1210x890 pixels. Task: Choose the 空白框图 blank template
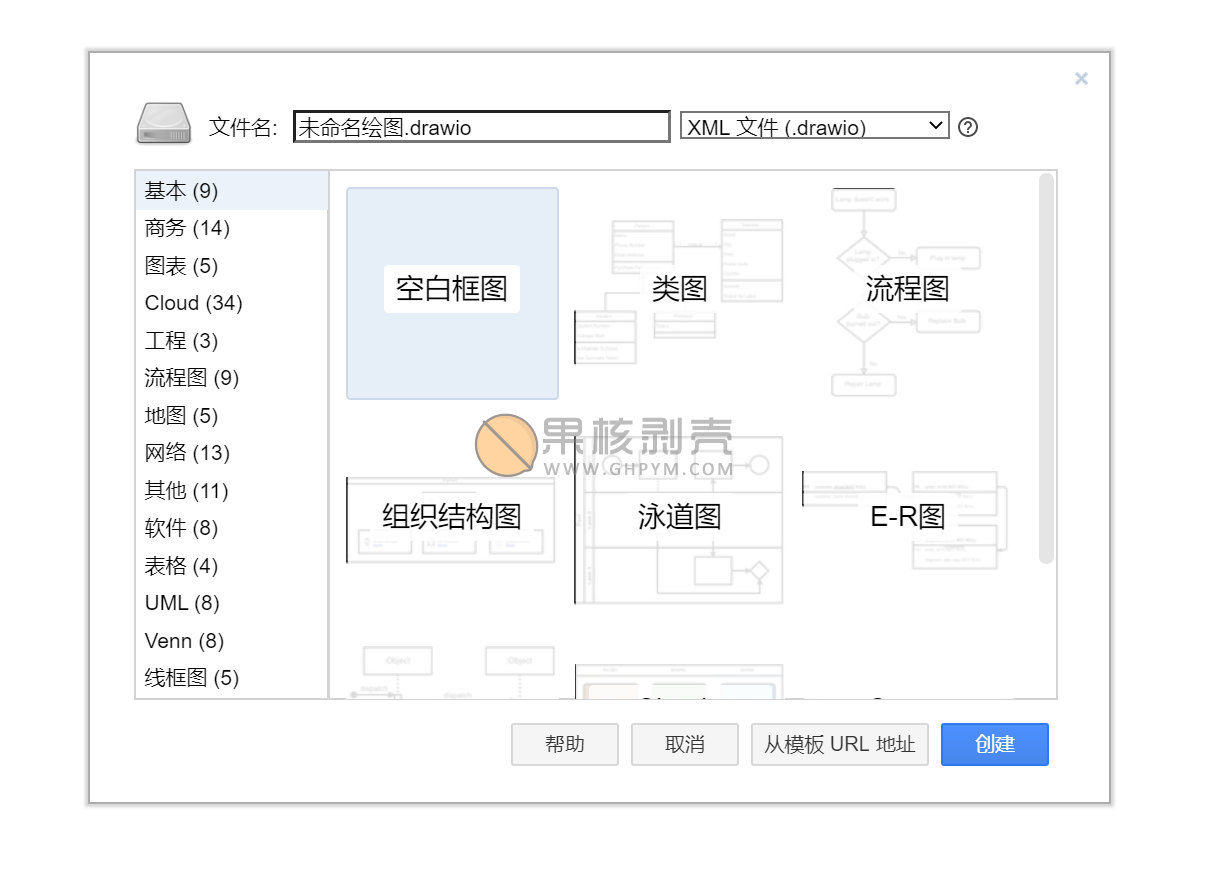click(452, 293)
